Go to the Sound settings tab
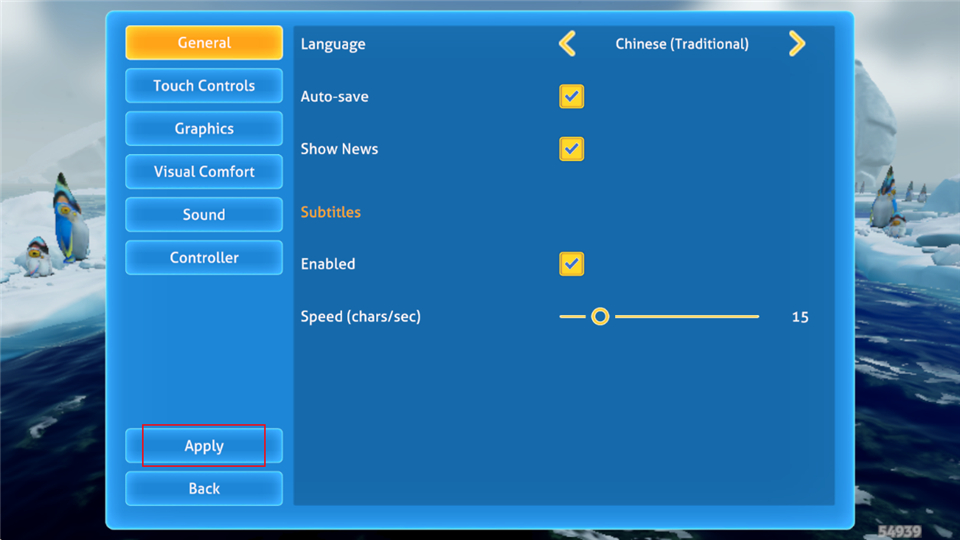Screen dimensions: 960x540 tap(204, 215)
